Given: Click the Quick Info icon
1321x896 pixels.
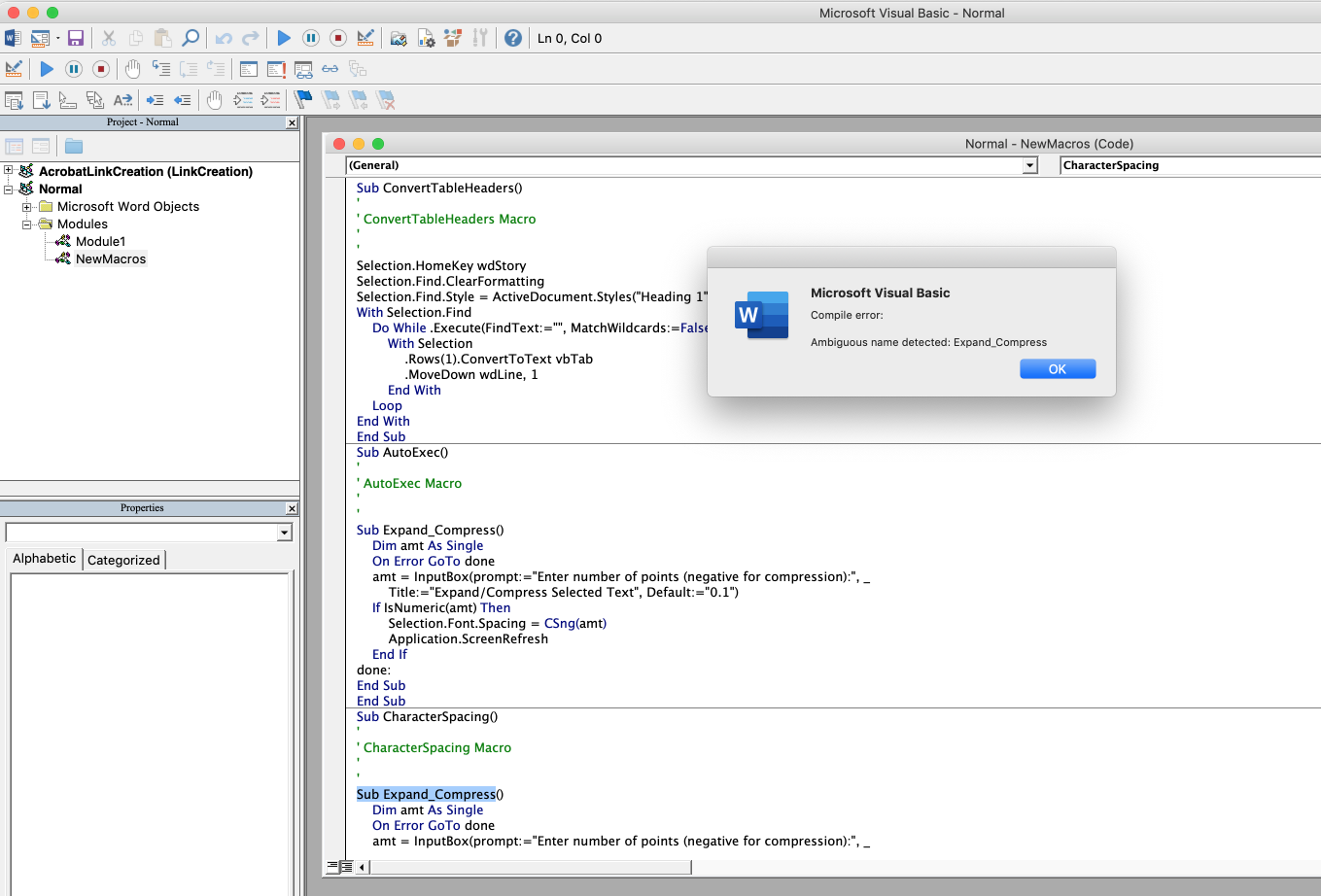Looking at the screenshot, I should pos(68,100).
